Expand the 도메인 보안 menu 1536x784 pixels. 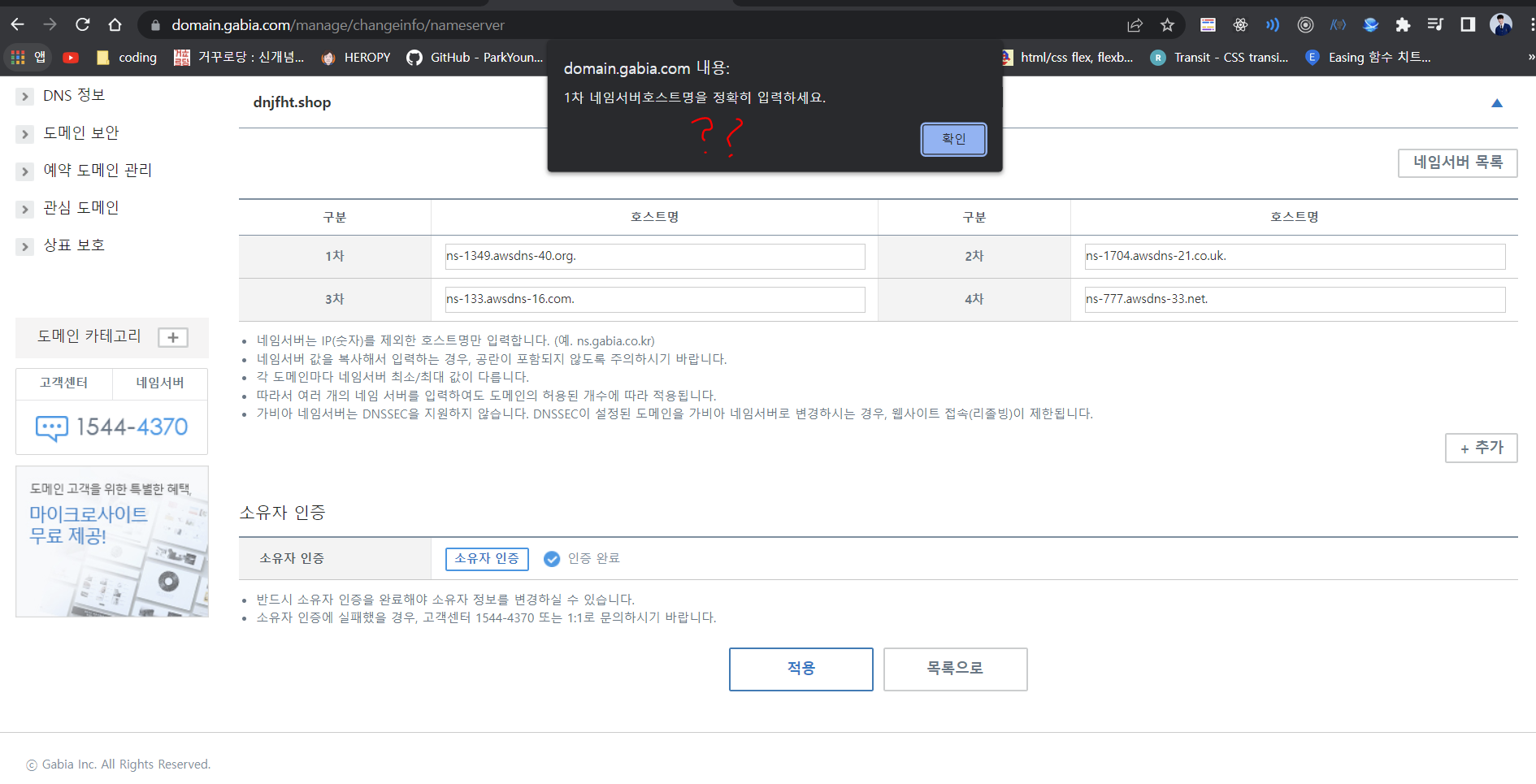coord(25,134)
